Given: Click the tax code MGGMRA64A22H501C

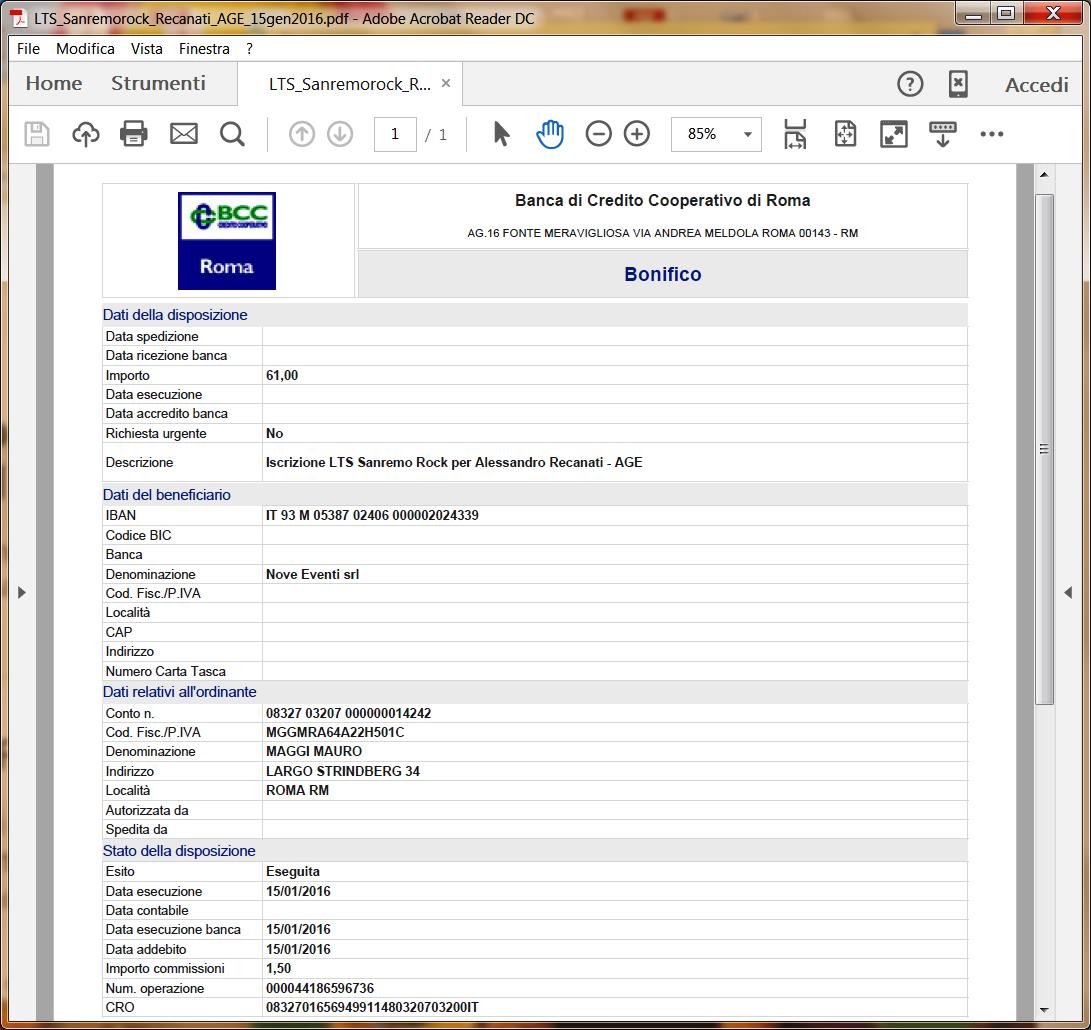Looking at the screenshot, I should [x=335, y=732].
